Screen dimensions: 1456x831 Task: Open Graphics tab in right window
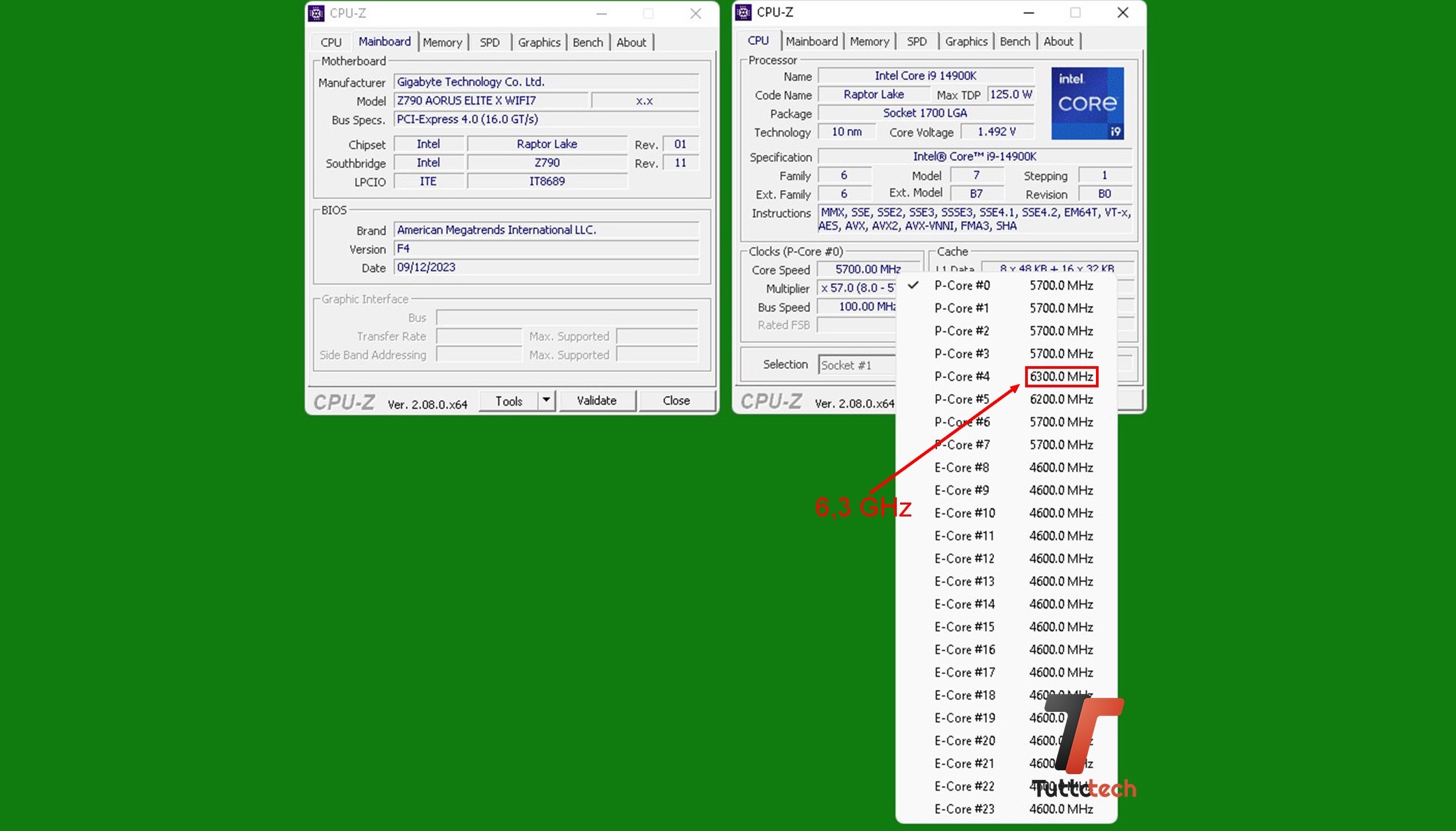966,42
